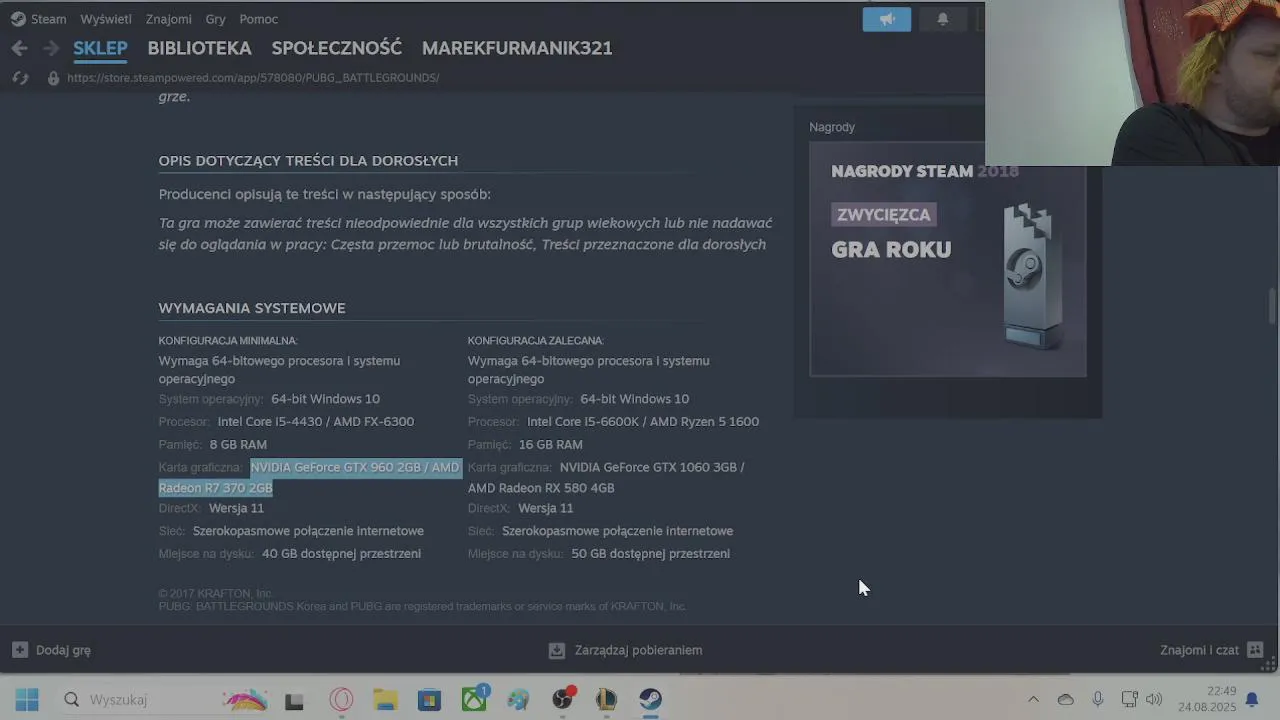Click 16 GB RAM memory value
This screenshot has height=720, width=1280.
click(x=550, y=445)
